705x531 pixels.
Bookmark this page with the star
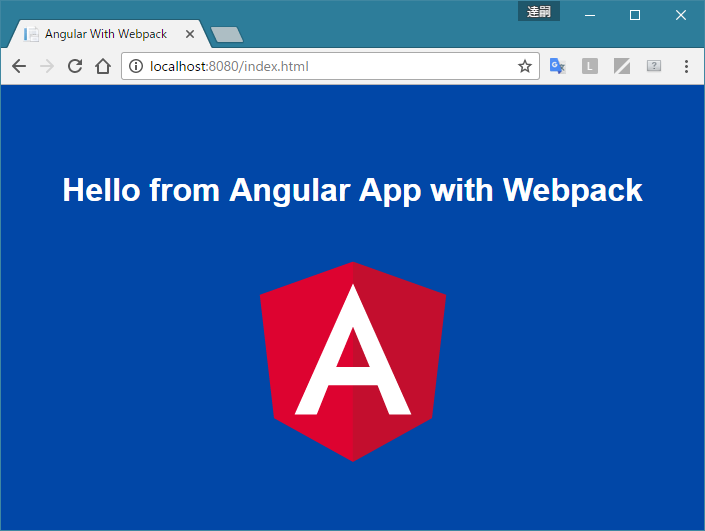tap(524, 66)
